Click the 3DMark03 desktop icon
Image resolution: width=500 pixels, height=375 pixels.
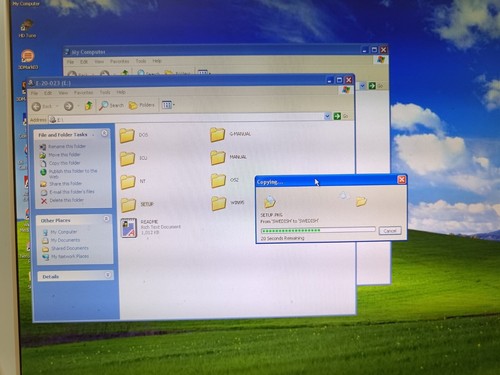click(28, 59)
